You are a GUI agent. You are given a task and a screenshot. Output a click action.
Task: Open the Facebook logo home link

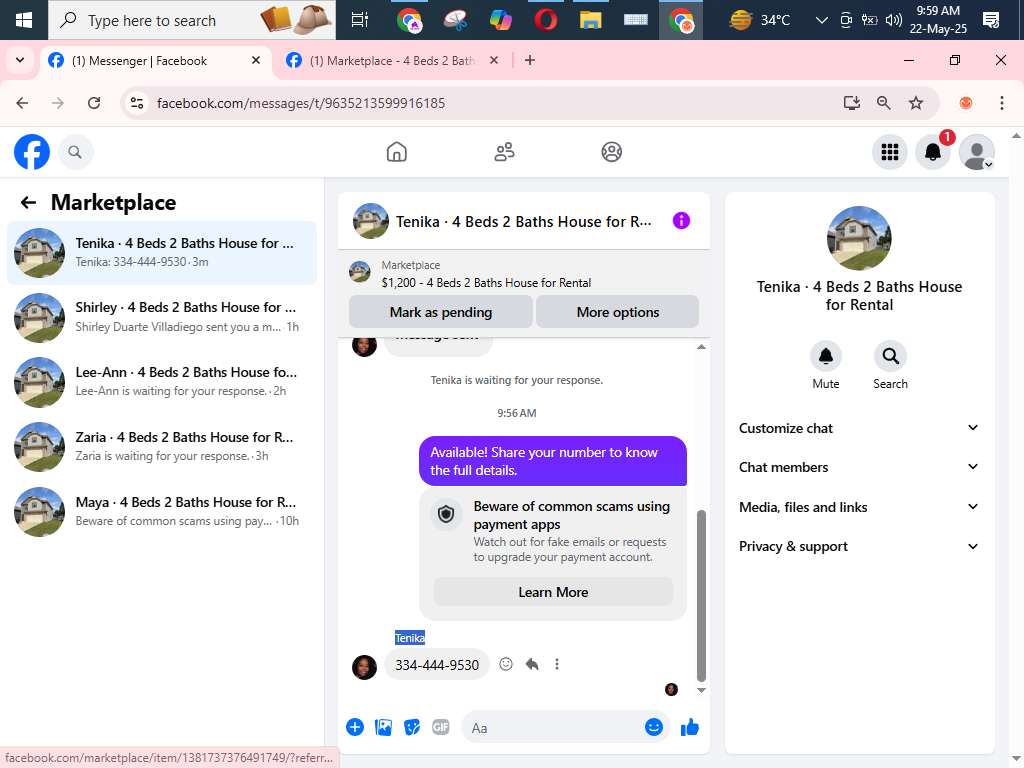[32, 152]
